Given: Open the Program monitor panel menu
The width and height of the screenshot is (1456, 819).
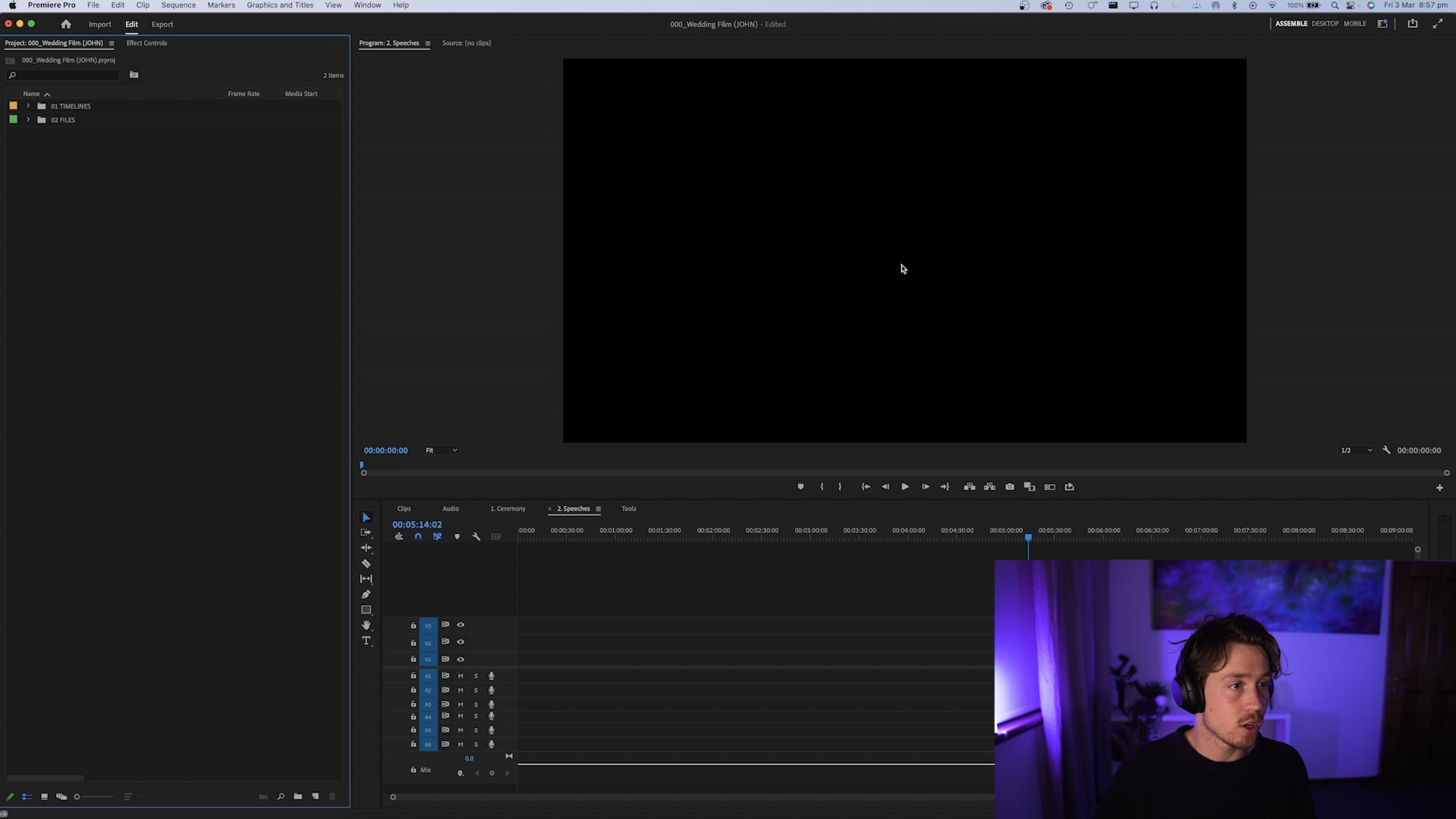Looking at the screenshot, I should [x=428, y=43].
